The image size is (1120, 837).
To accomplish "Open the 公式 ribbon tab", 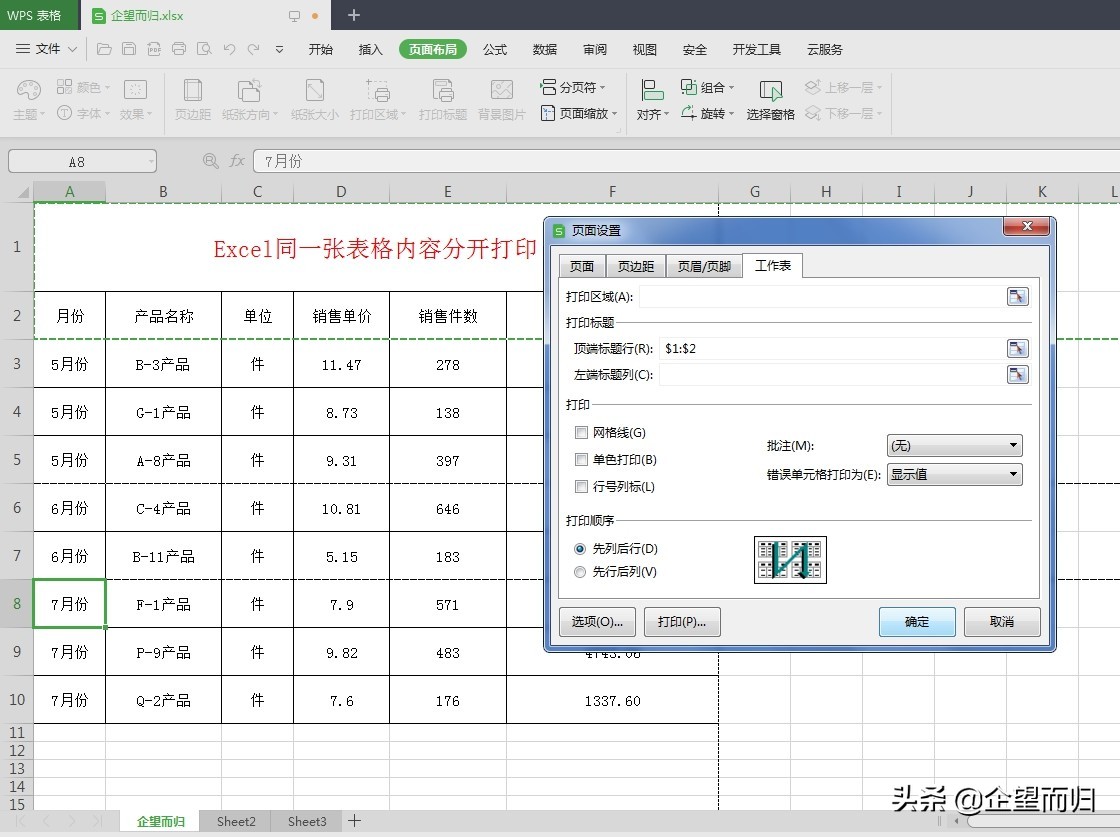I will pyautogui.click(x=495, y=49).
